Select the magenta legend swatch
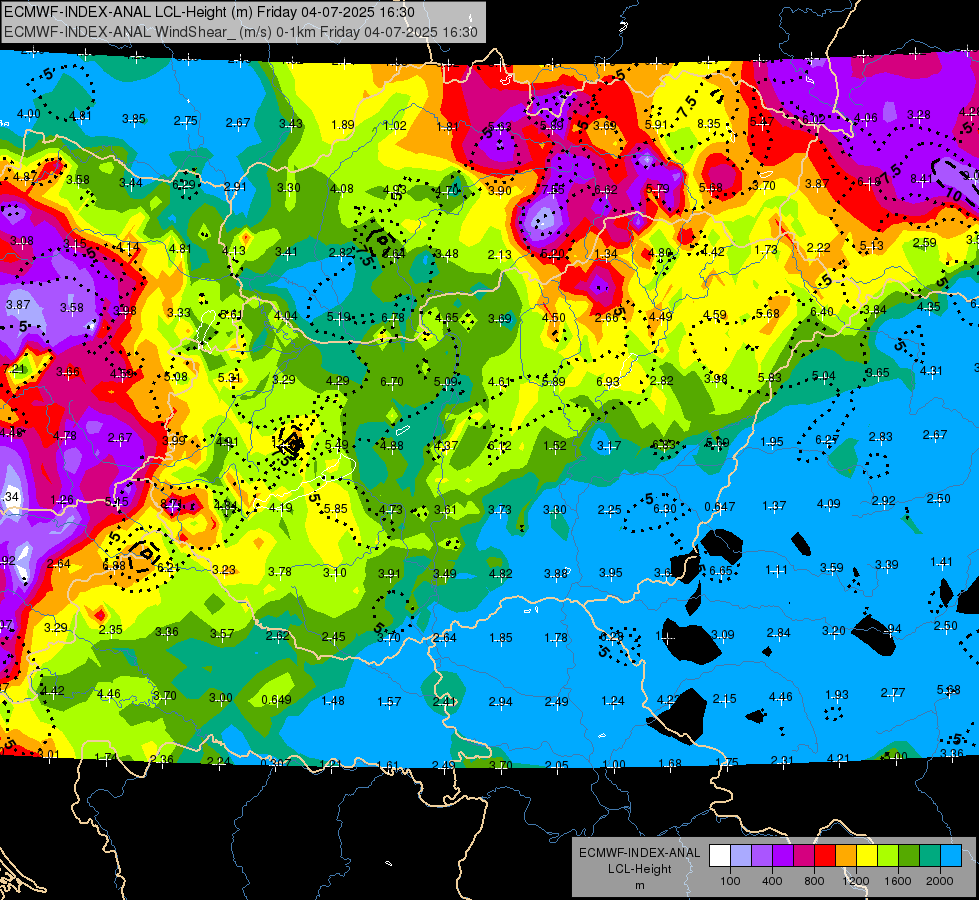This screenshot has width=979, height=900. tap(804, 856)
